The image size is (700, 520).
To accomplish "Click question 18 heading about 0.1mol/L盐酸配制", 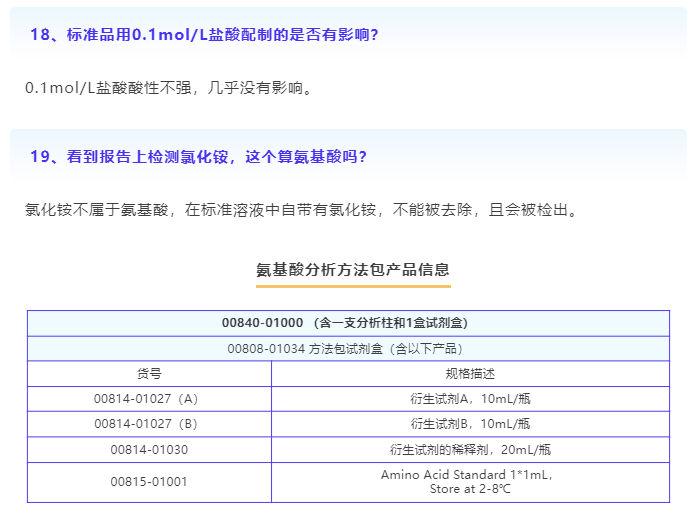I will [204, 35].
